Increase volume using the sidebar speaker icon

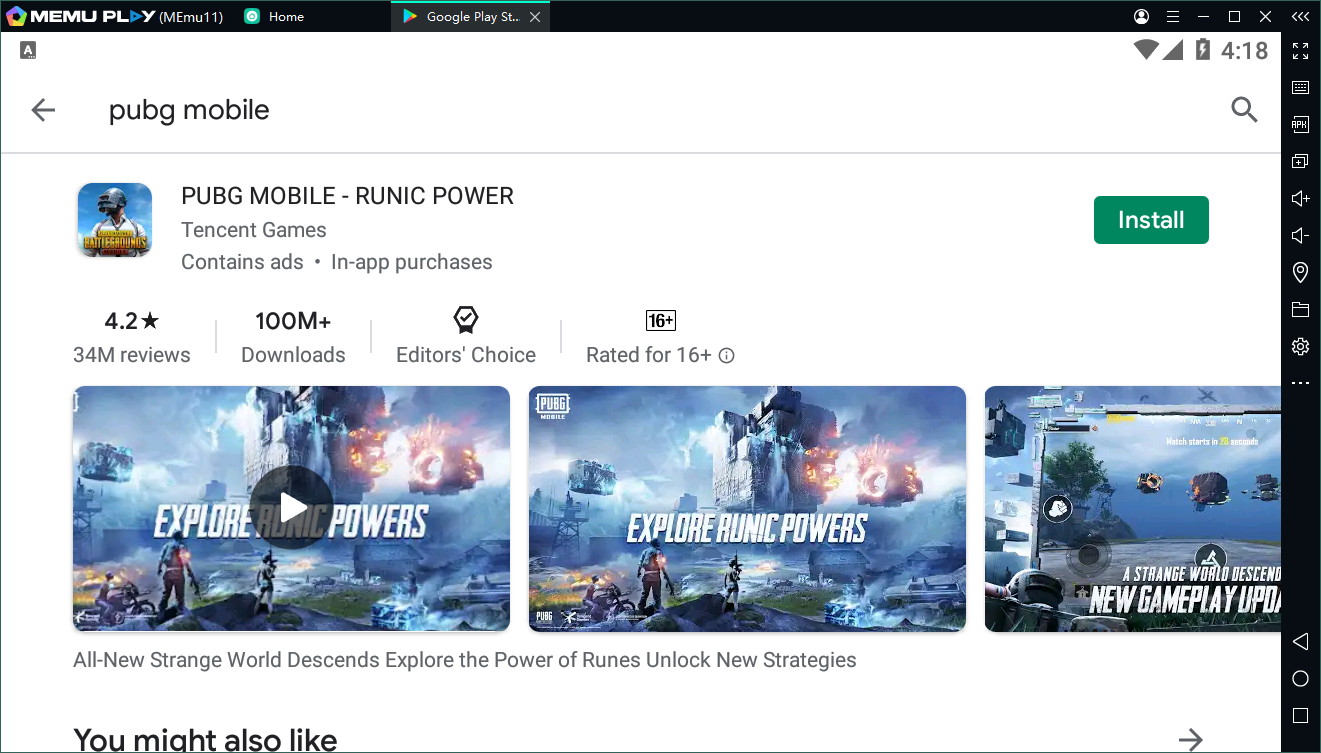pos(1300,198)
